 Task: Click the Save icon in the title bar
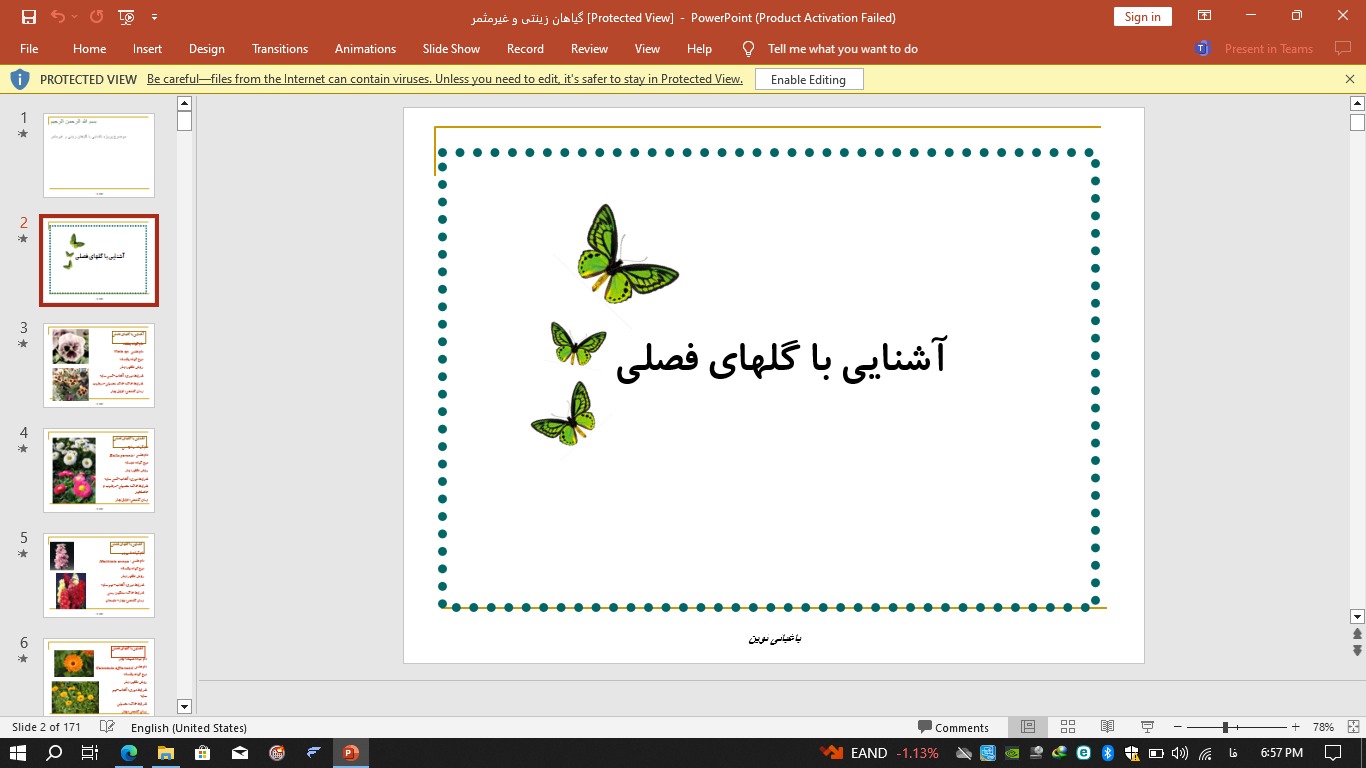click(x=29, y=17)
